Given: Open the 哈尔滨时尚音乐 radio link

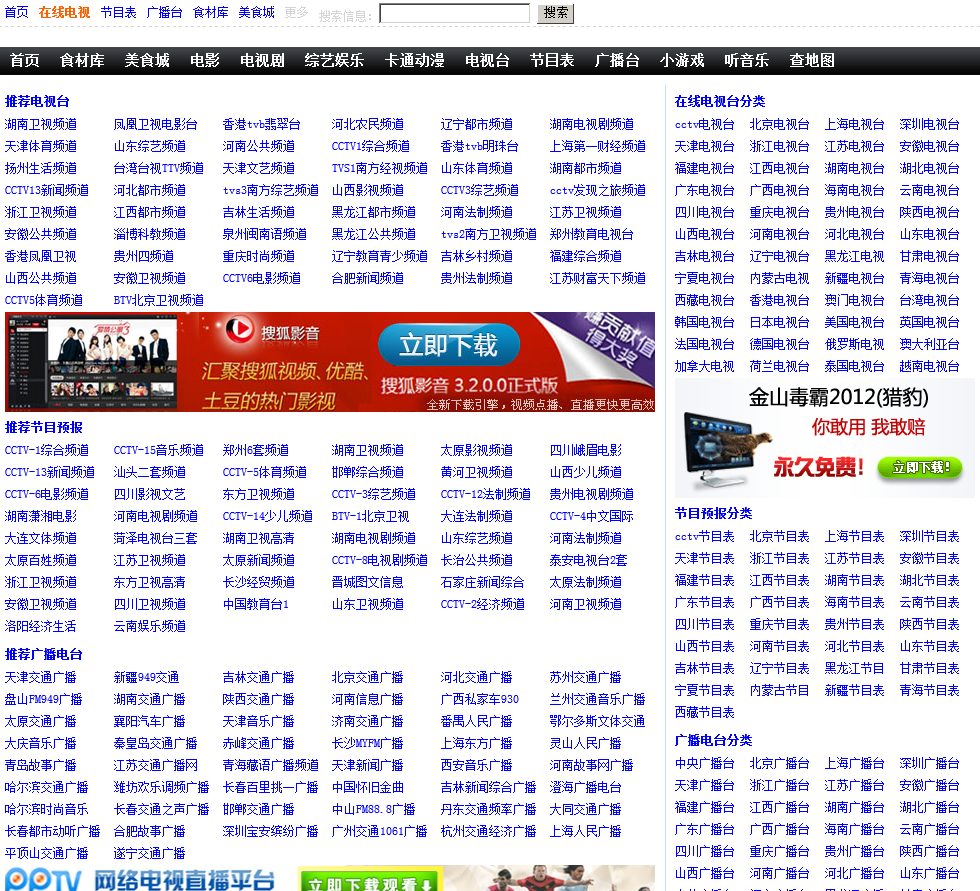Looking at the screenshot, I should point(47,809).
